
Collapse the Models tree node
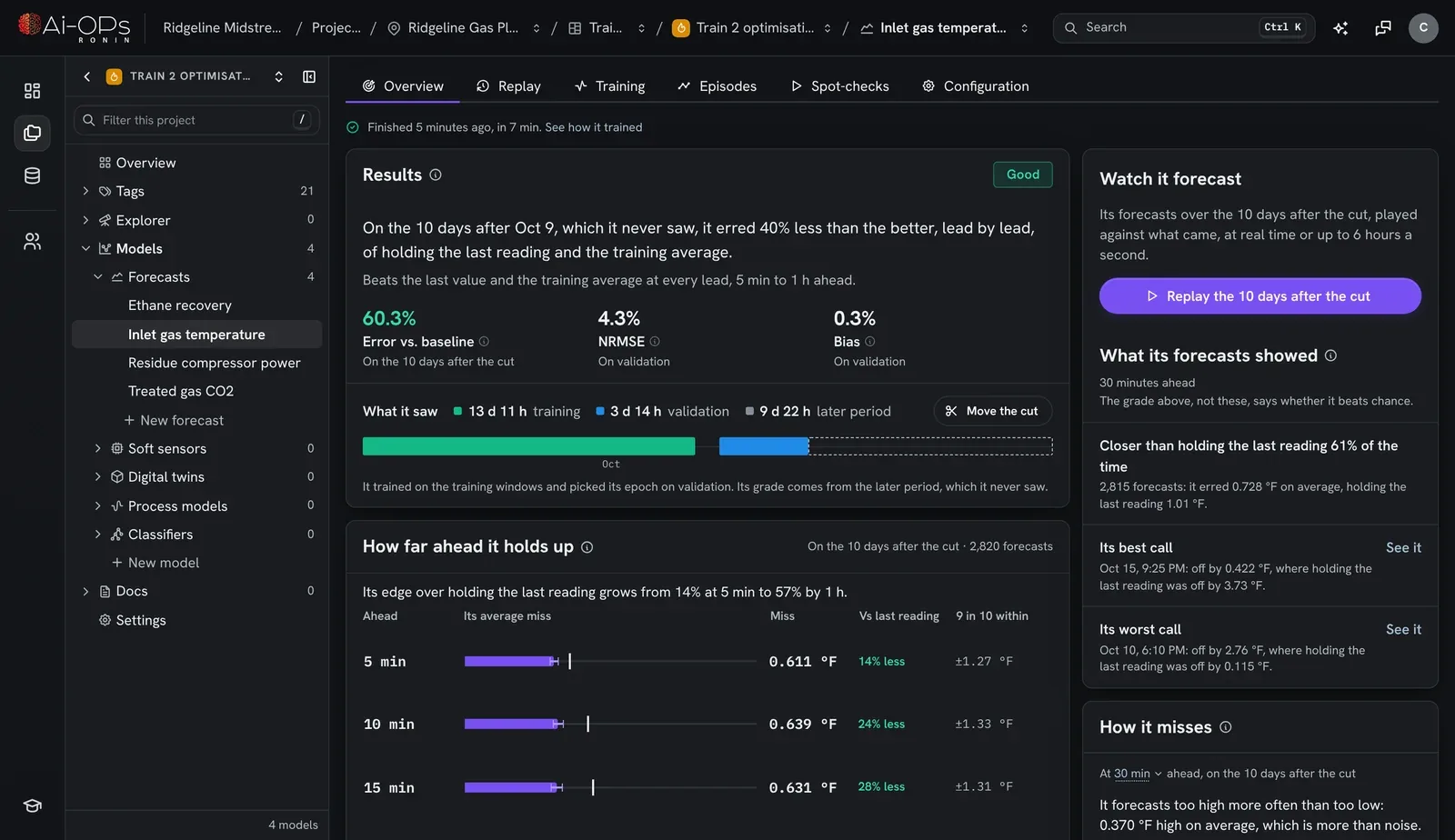pos(85,248)
